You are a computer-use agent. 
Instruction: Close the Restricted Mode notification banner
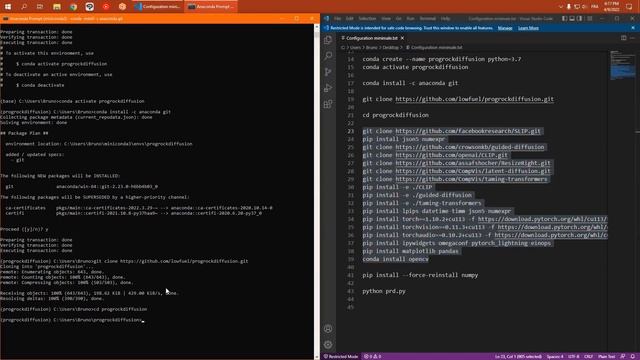pyautogui.click(x=633, y=28)
